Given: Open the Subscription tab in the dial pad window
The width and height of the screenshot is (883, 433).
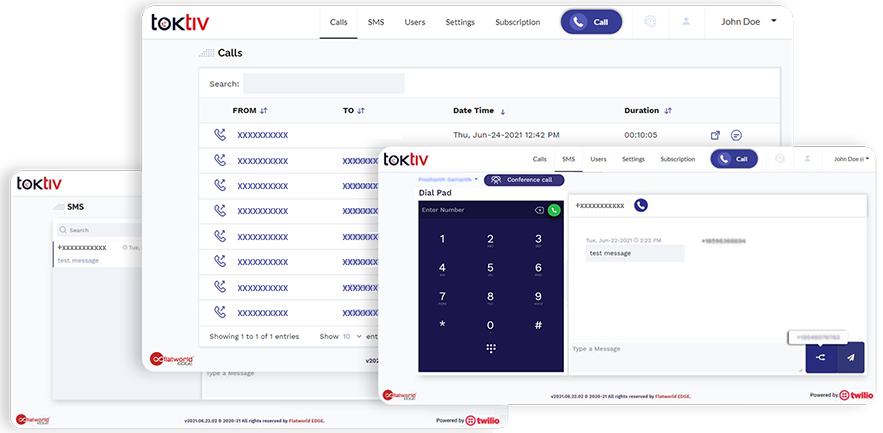Looking at the screenshot, I should 677,159.
